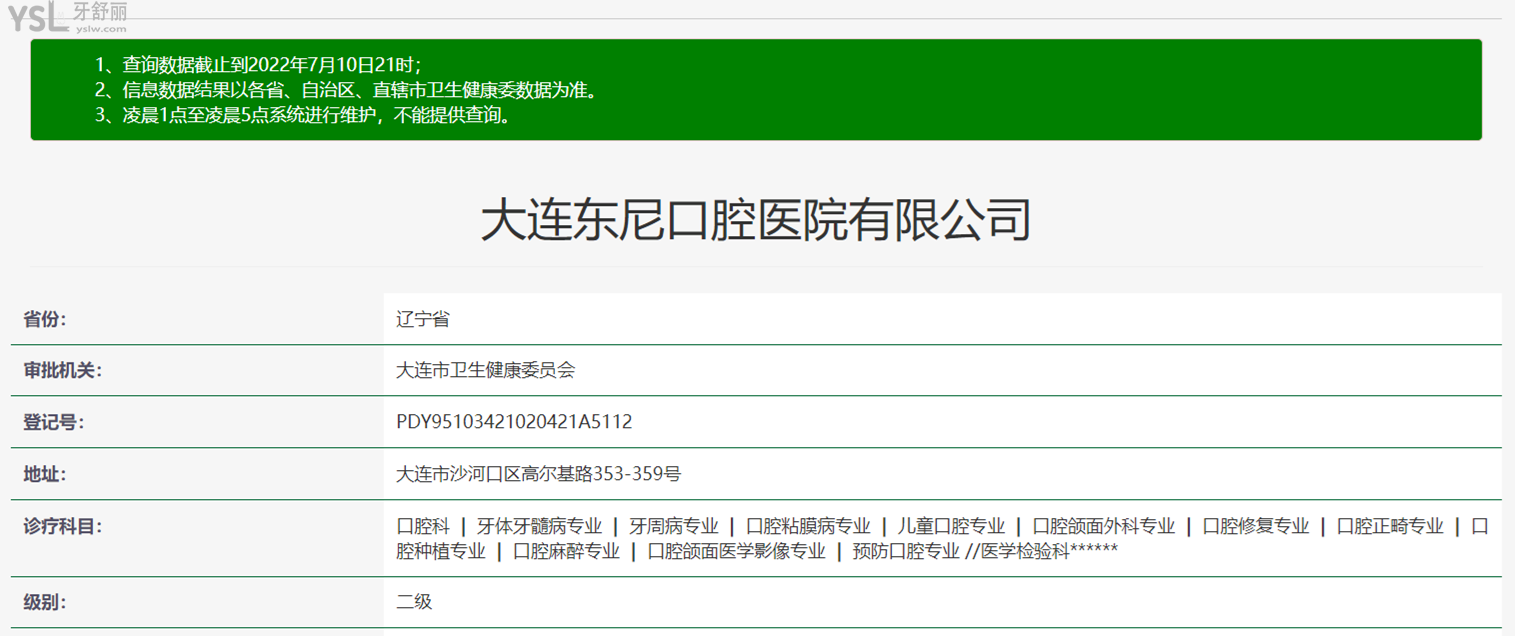Click 口腔颌面外科专业 in the department list
This screenshot has height=636, width=1515.
1104,526
